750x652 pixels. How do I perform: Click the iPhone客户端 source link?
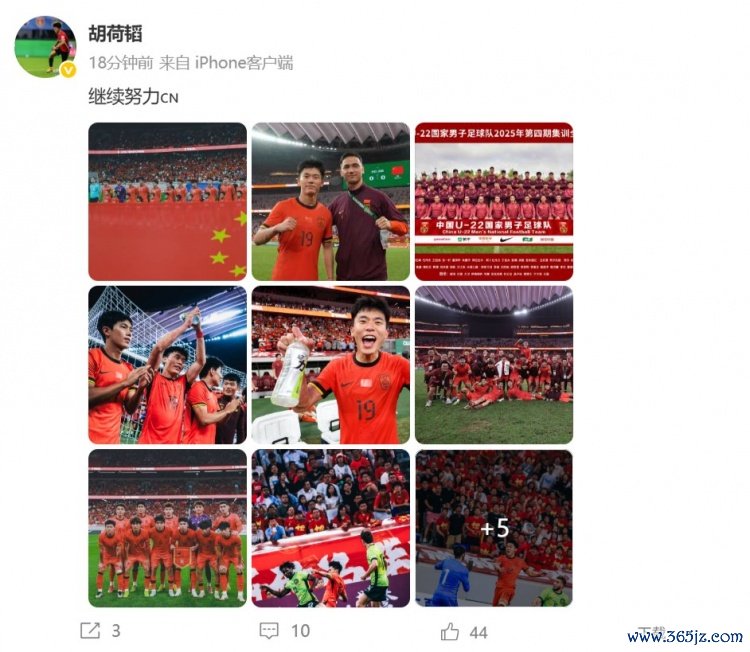(243, 63)
